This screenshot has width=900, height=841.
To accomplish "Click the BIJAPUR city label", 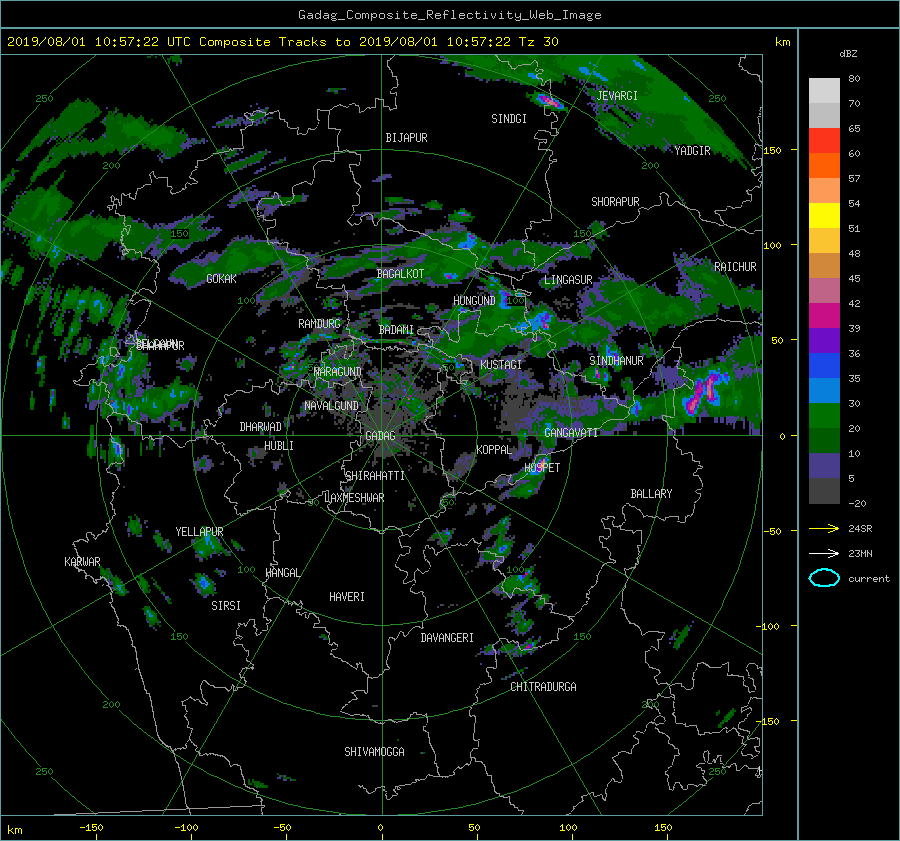I will (406, 138).
